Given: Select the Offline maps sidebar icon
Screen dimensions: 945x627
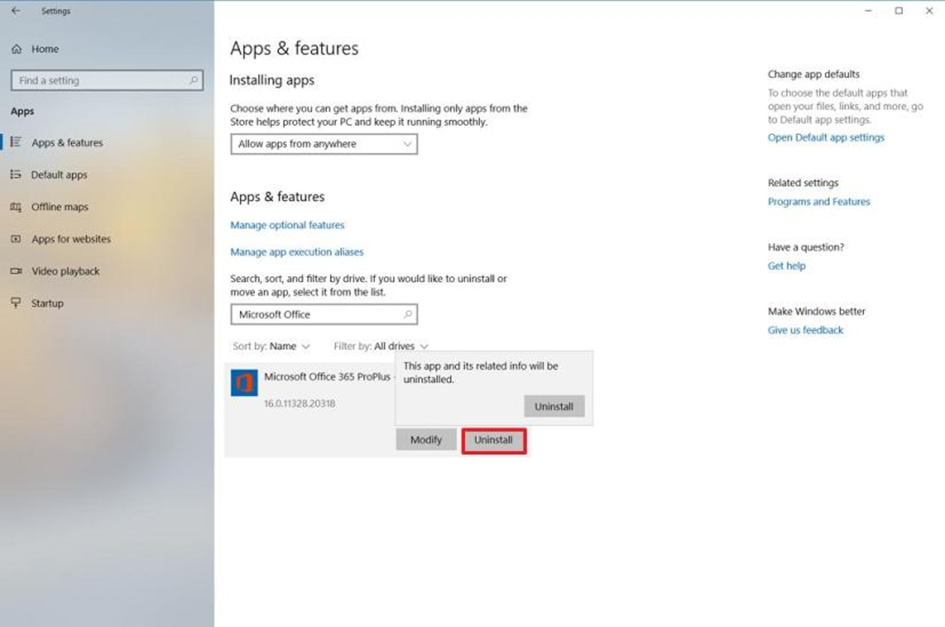Looking at the screenshot, I should click(16, 207).
